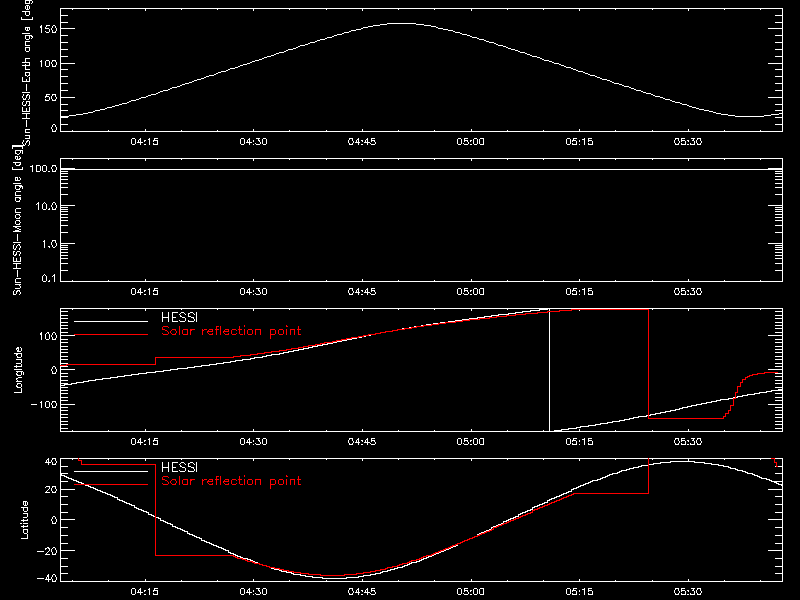Image resolution: width=800 pixels, height=600 pixels.
Task: Select the 150 tick label in Earth angle plot
Action: pyautogui.click(x=47, y=29)
